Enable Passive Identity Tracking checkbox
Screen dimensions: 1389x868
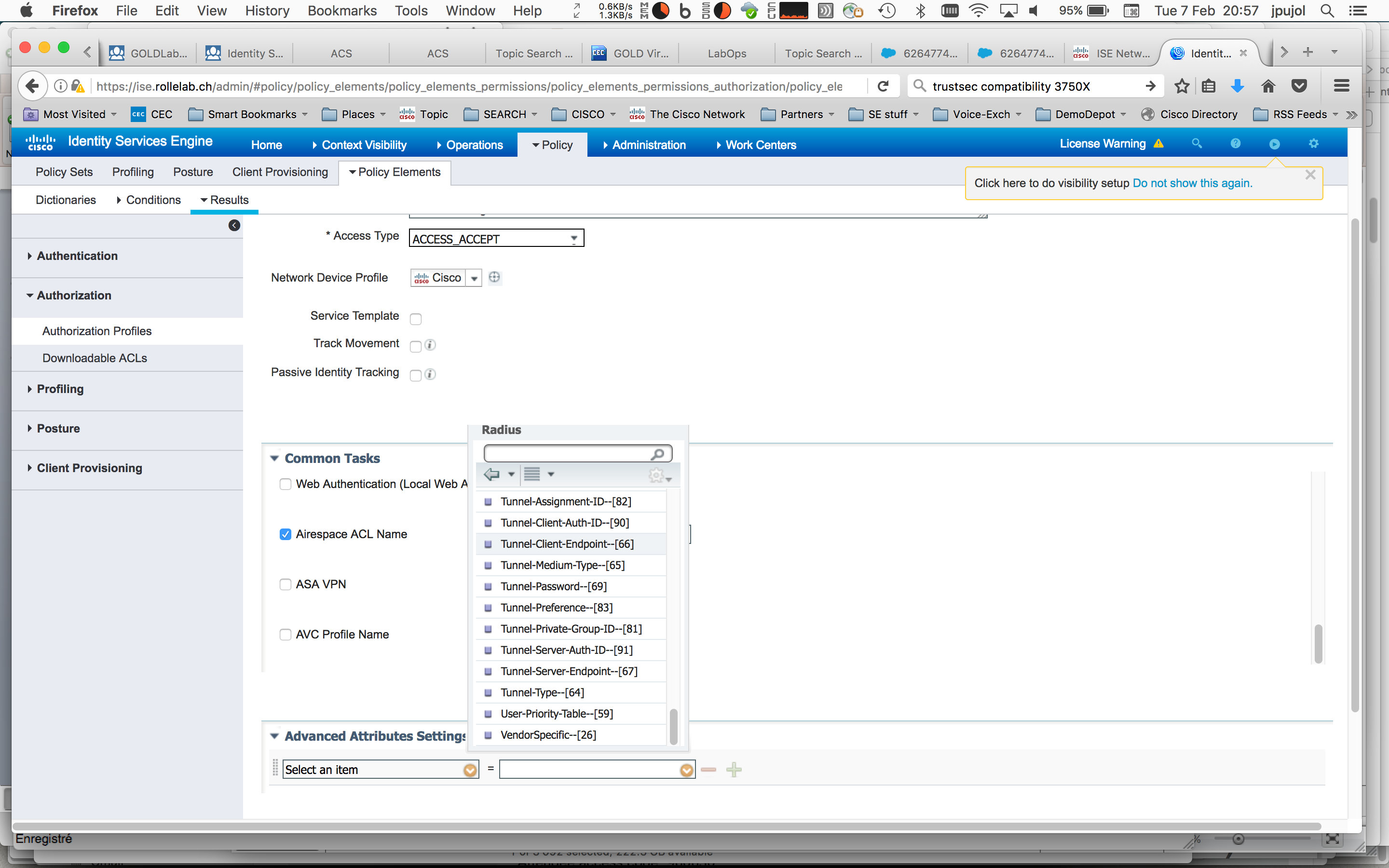tap(416, 376)
